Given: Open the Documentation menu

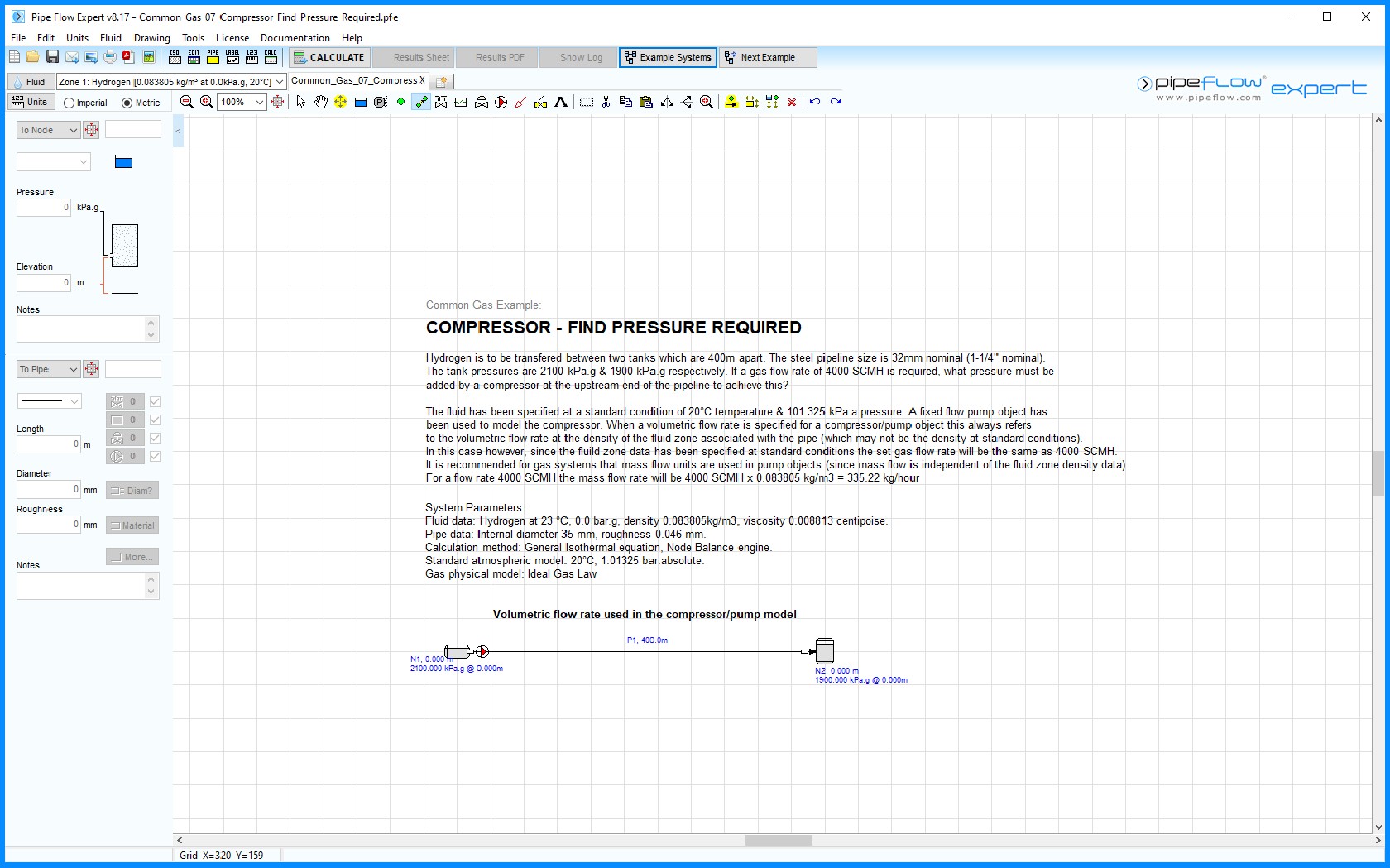Looking at the screenshot, I should [x=295, y=38].
